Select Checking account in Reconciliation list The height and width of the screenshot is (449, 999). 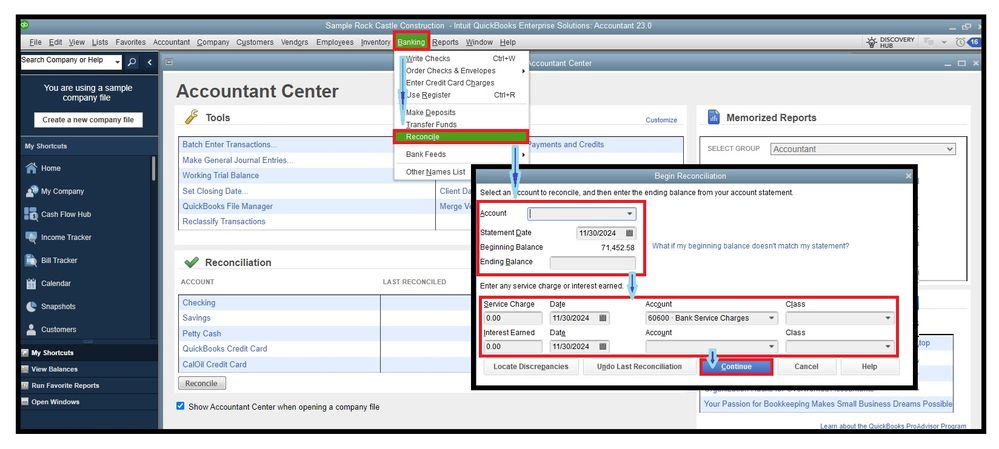pos(199,303)
